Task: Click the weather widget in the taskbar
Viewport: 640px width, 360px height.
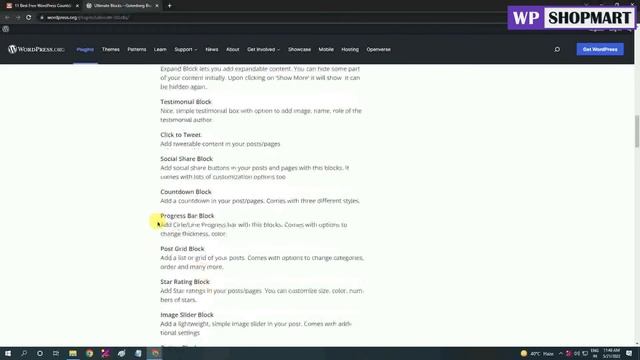Action: 537,353
